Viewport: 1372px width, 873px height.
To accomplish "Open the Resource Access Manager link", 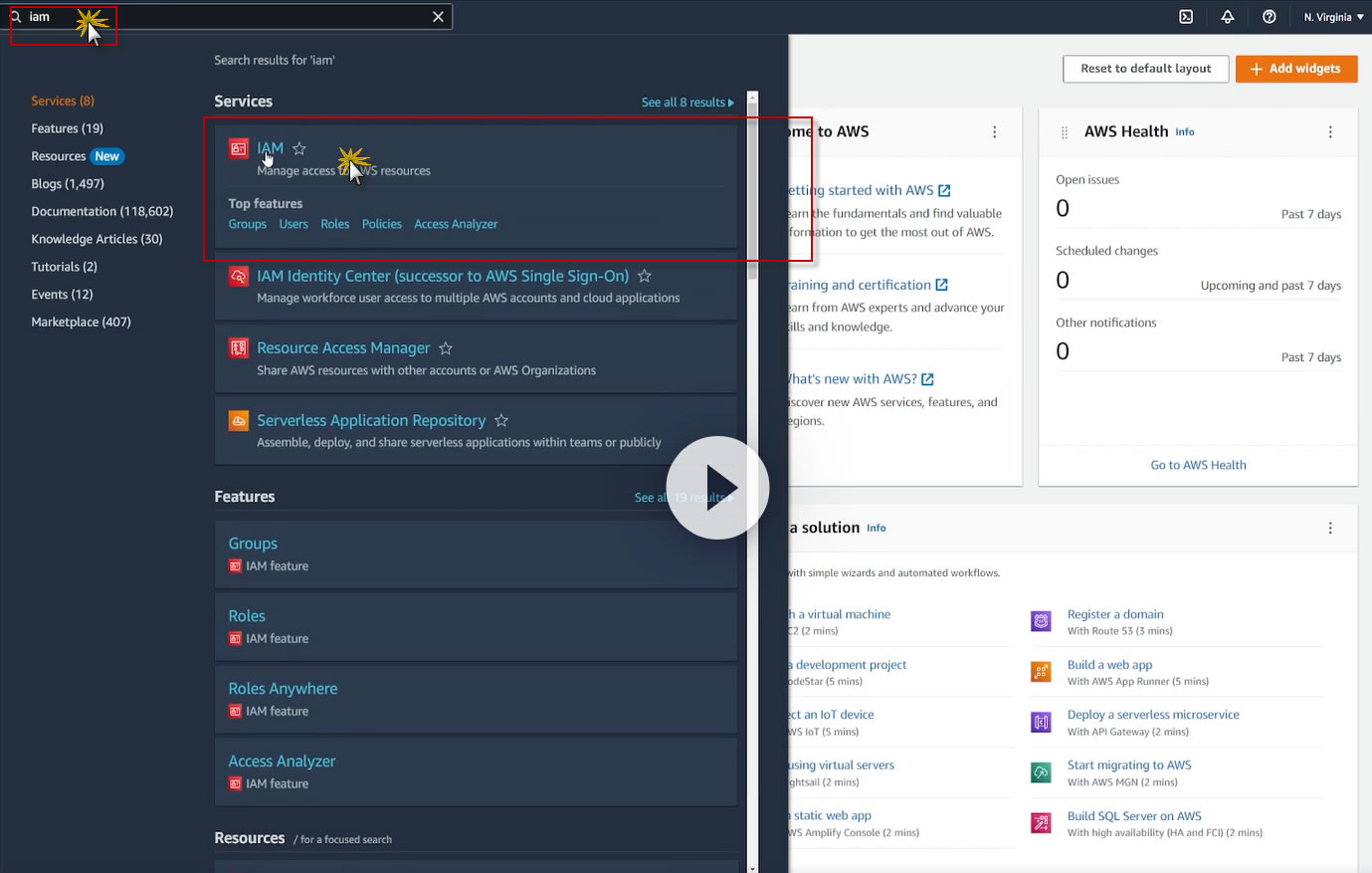I will click(x=343, y=348).
